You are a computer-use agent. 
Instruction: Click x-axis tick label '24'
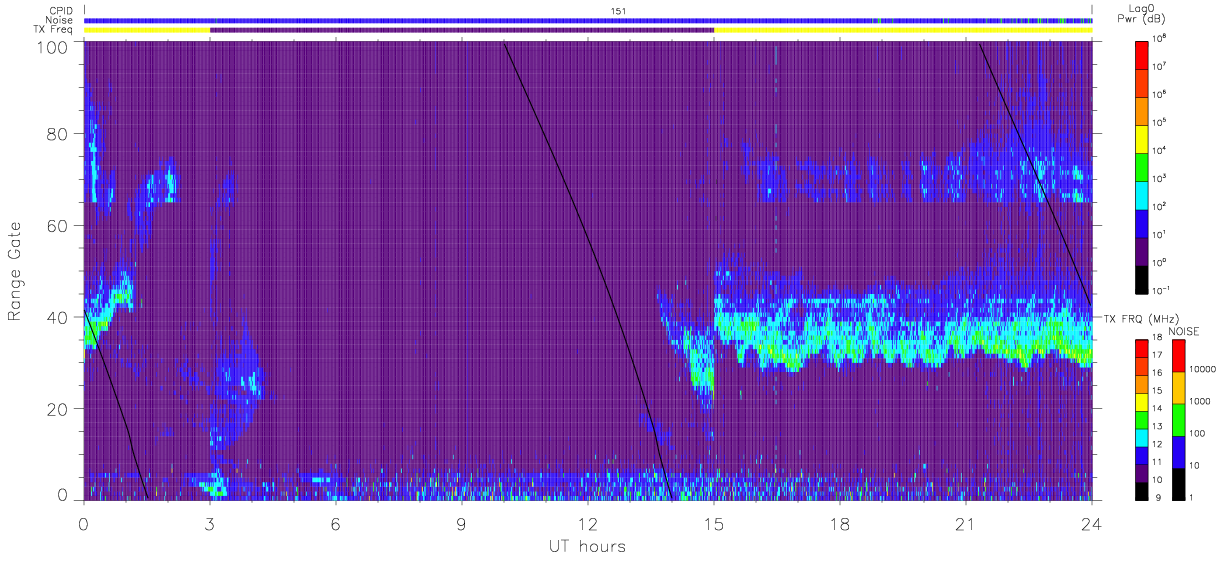(x=1091, y=523)
